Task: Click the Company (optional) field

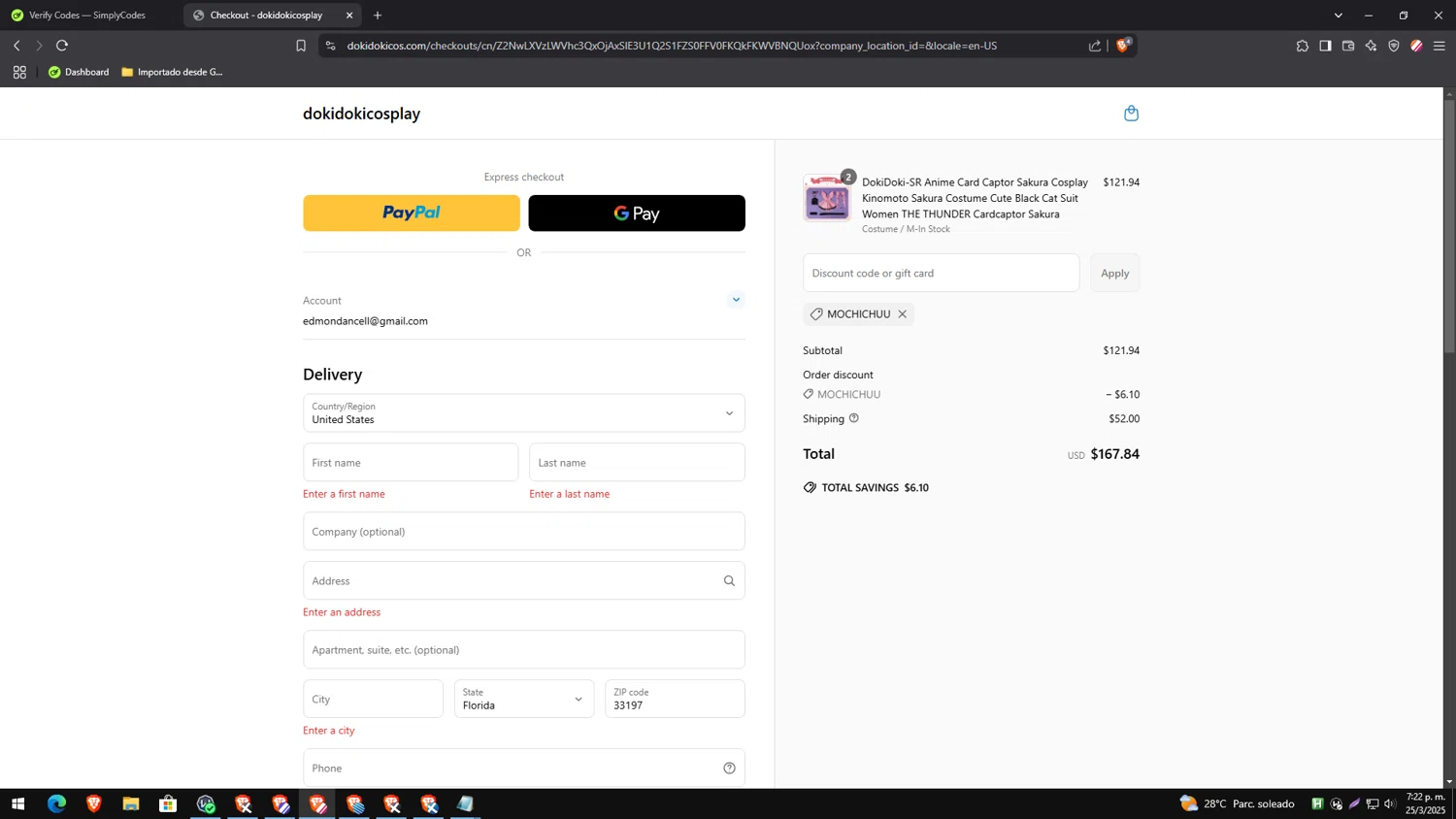Action: click(524, 532)
